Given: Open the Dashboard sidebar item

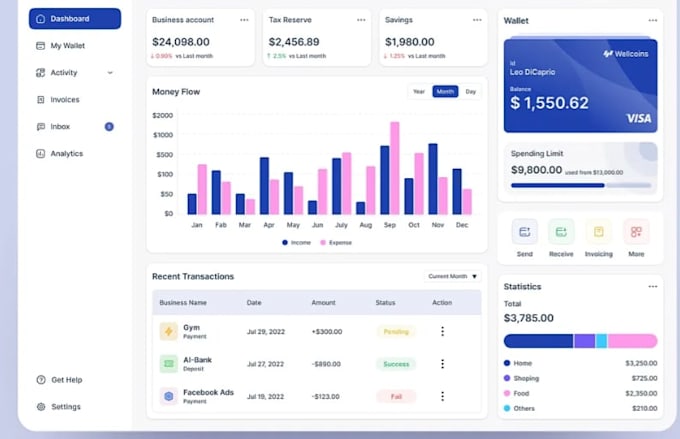Looking at the screenshot, I should coord(75,19).
